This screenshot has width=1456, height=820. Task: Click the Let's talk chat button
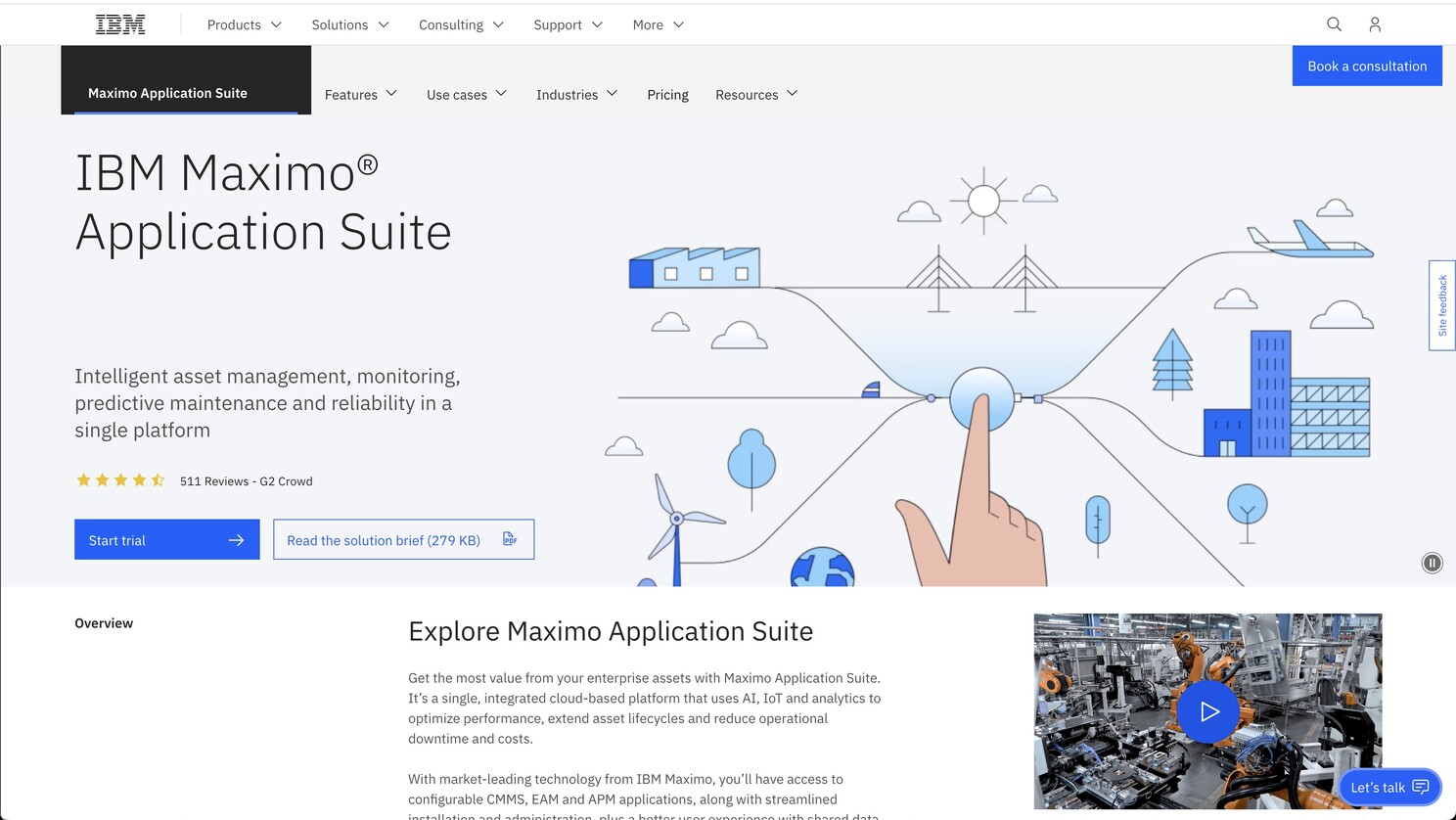1389,787
